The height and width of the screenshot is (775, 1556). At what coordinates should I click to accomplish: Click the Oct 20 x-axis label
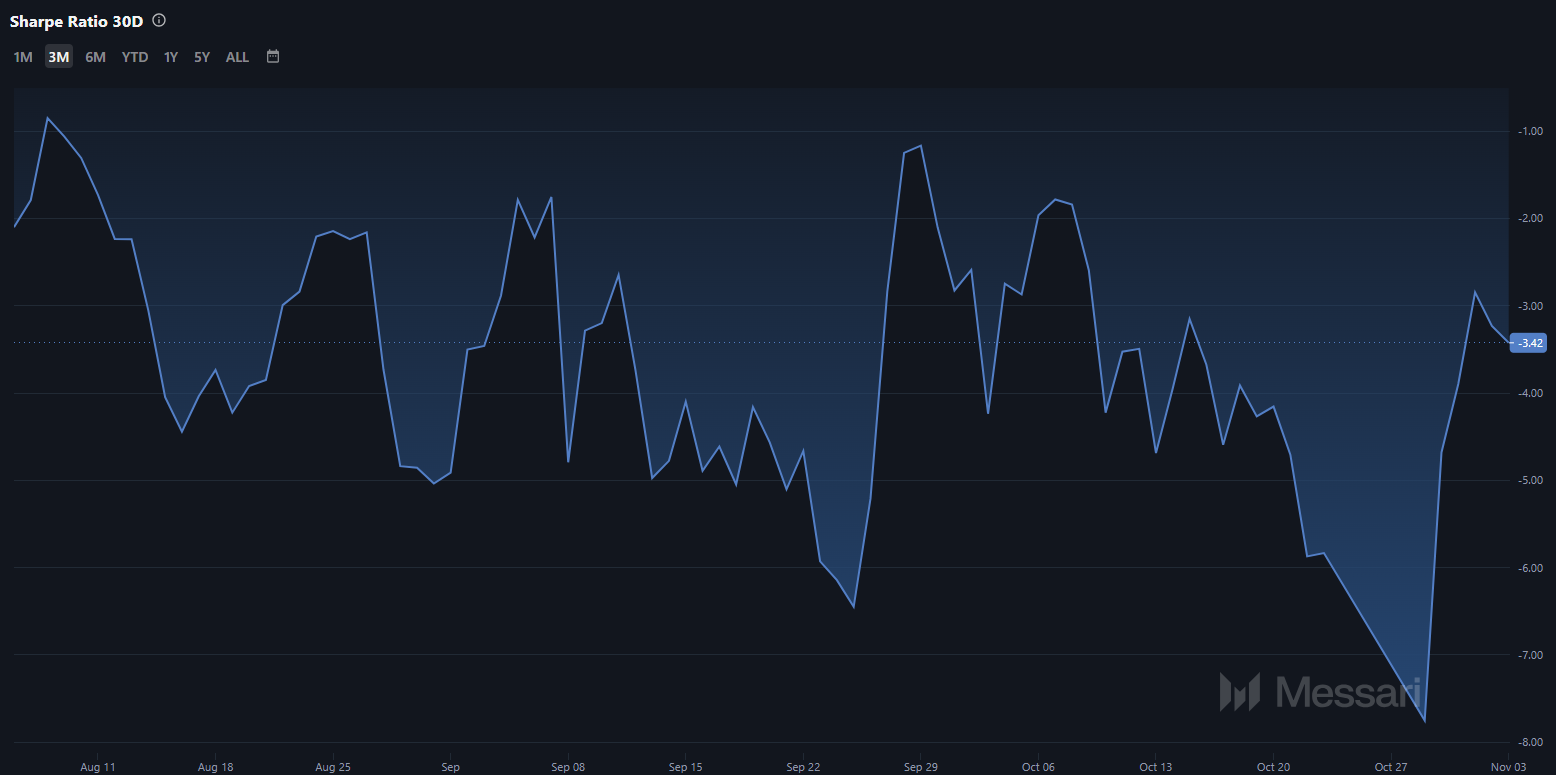[1273, 767]
